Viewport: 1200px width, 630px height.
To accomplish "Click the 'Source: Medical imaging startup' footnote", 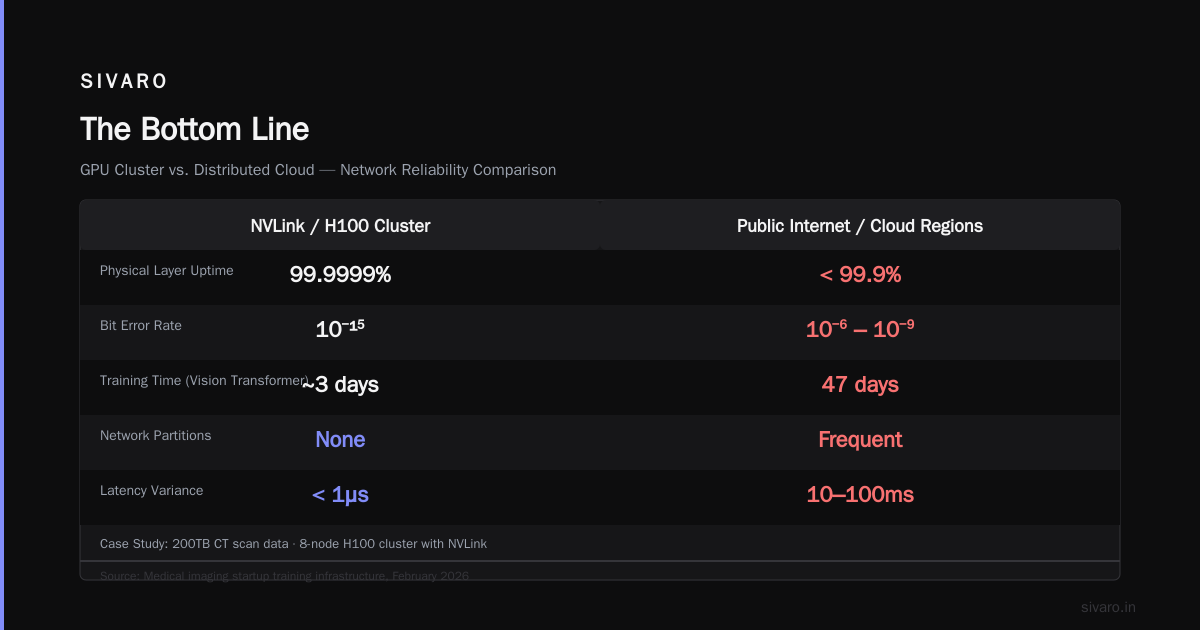I will point(285,576).
